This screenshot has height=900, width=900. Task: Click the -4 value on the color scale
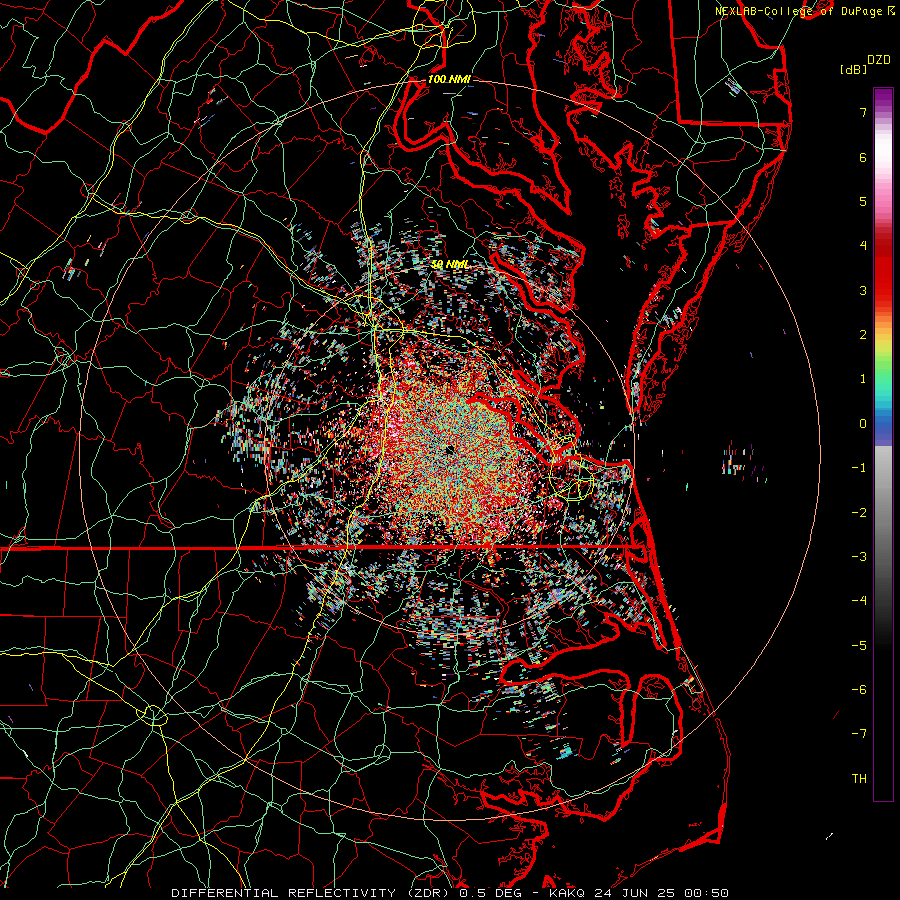pyautogui.click(x=859, y=601)
